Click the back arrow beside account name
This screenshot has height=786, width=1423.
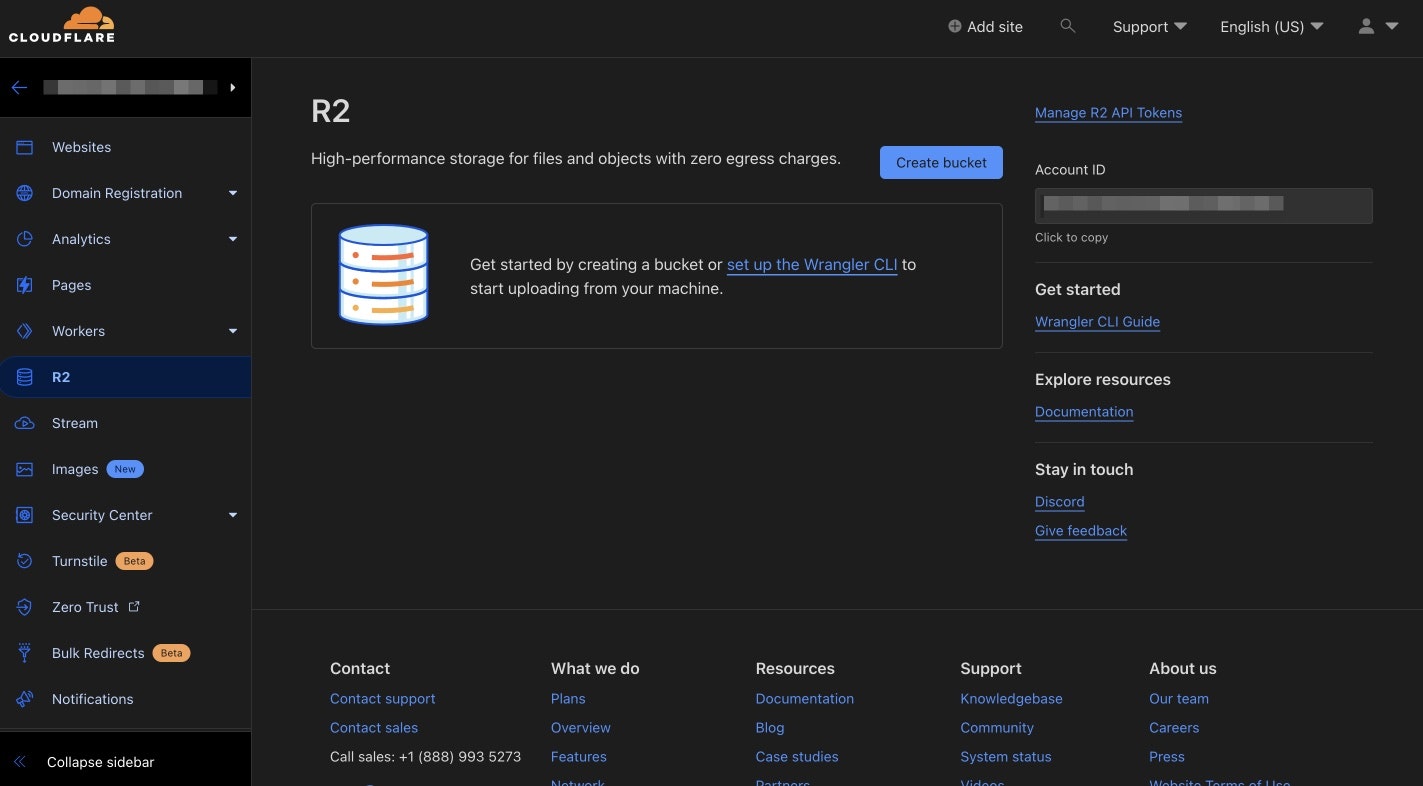click(x=19, y=88)
